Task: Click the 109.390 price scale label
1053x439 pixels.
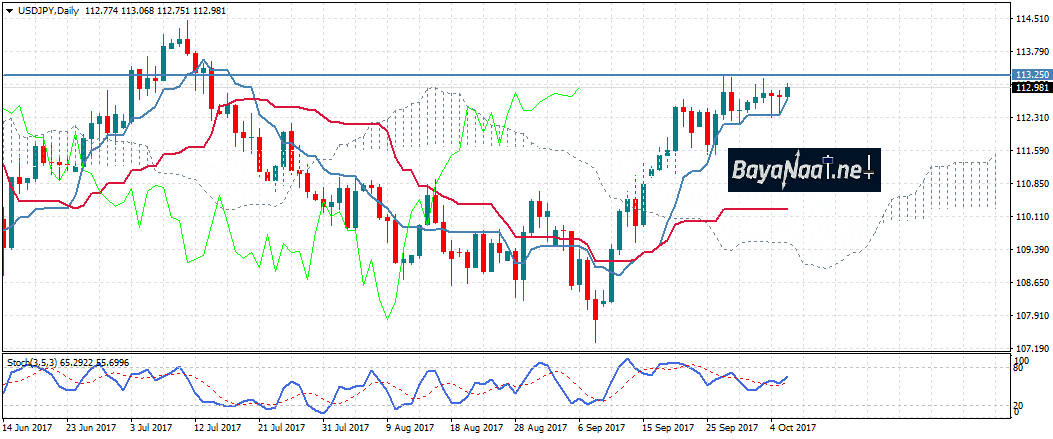Action: click(x=1030, y=250)
